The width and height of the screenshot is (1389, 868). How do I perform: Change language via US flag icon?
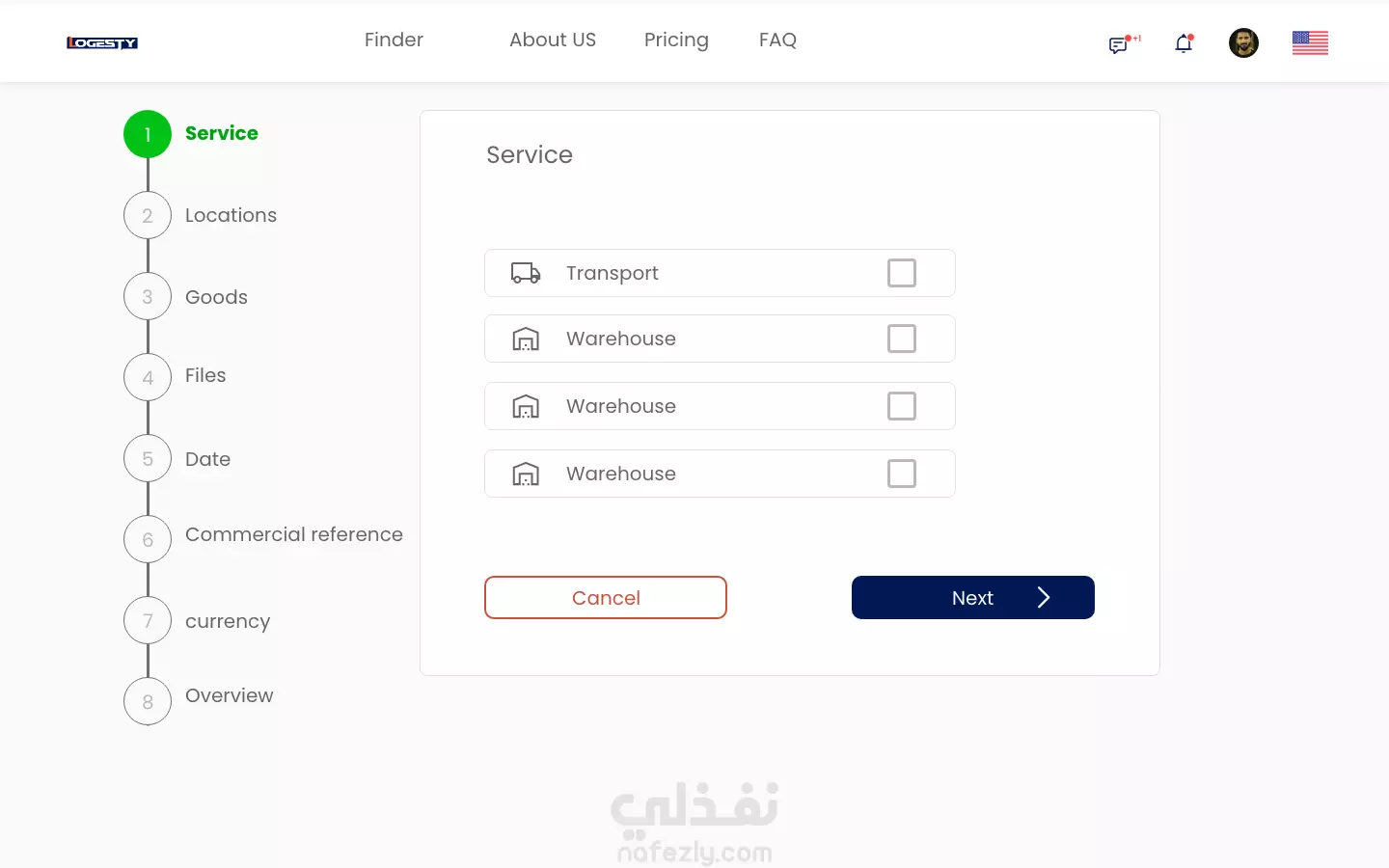[x=1310, y=42]
